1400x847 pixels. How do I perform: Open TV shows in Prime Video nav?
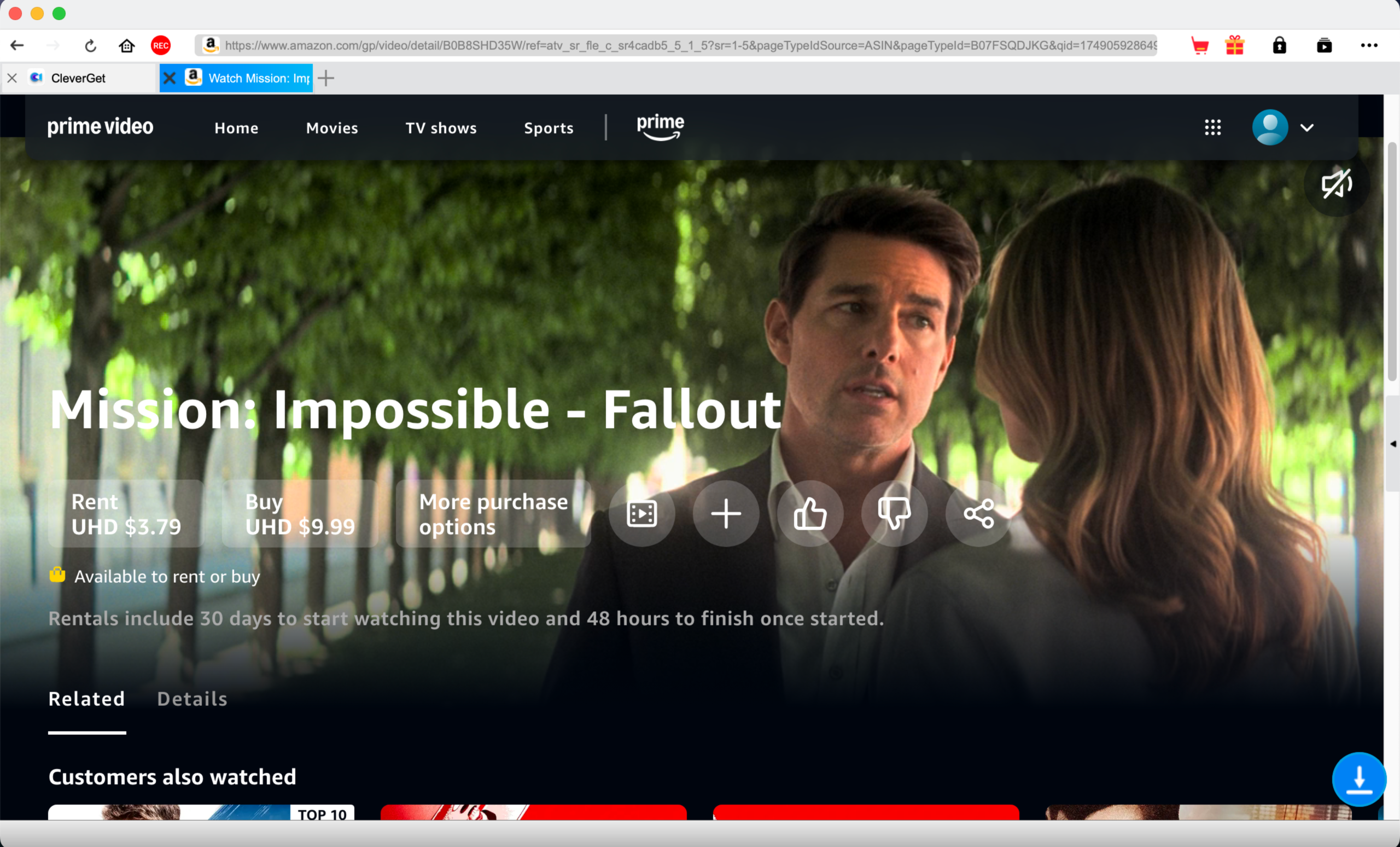441,128
